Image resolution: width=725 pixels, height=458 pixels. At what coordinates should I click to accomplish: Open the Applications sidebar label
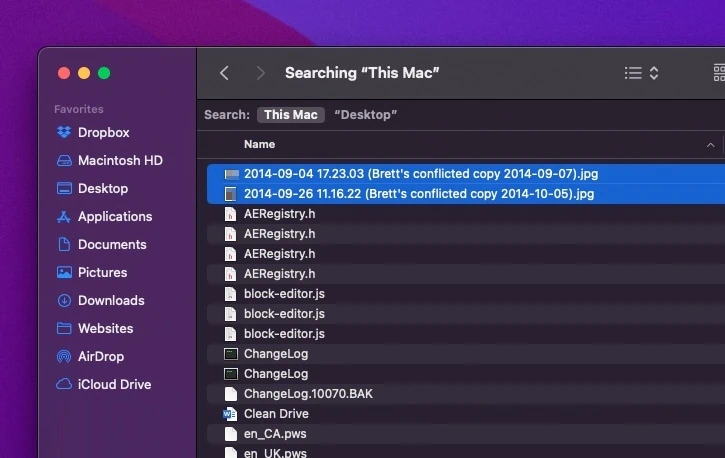point(115,217)
